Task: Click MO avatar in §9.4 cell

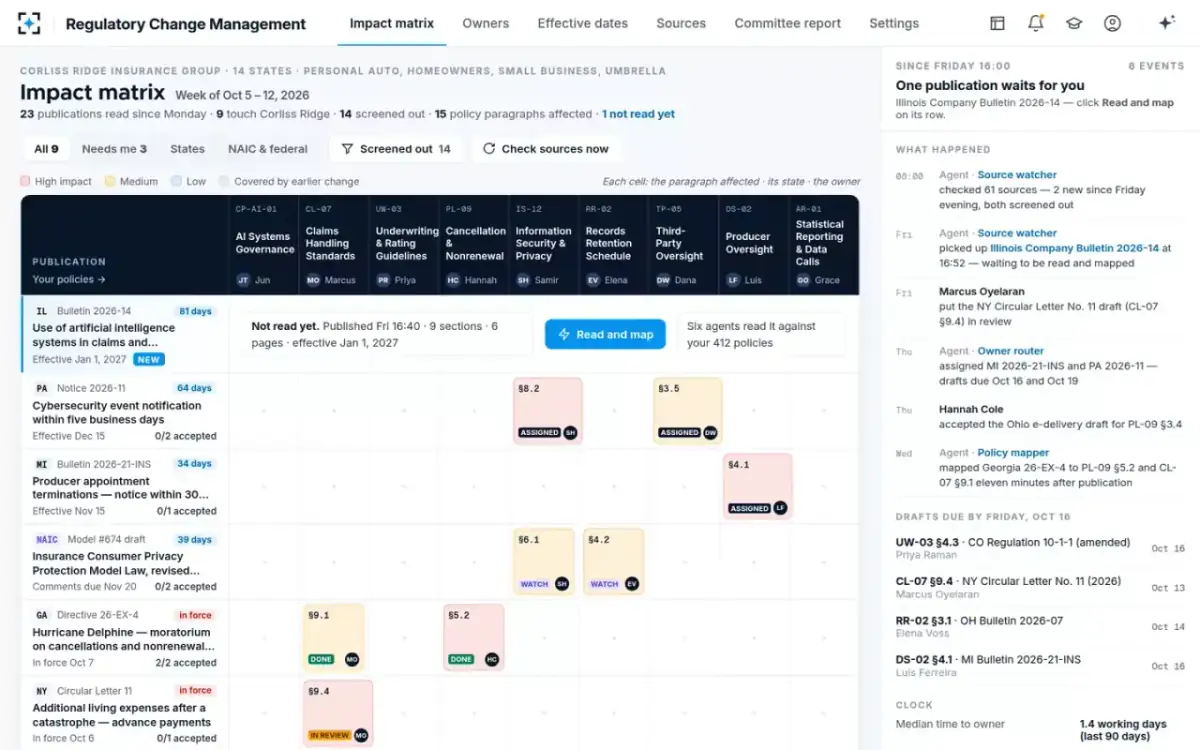Action: (361, 735)
